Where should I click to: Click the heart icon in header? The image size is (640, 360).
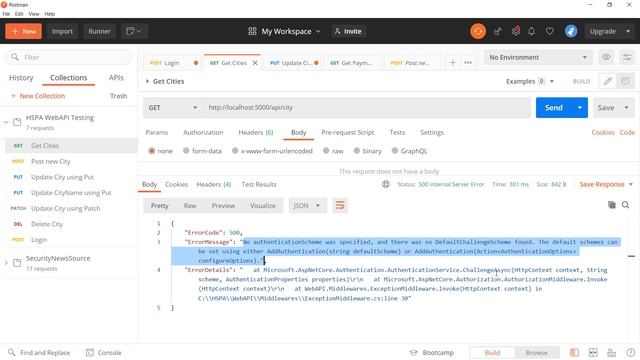(550, 31)
